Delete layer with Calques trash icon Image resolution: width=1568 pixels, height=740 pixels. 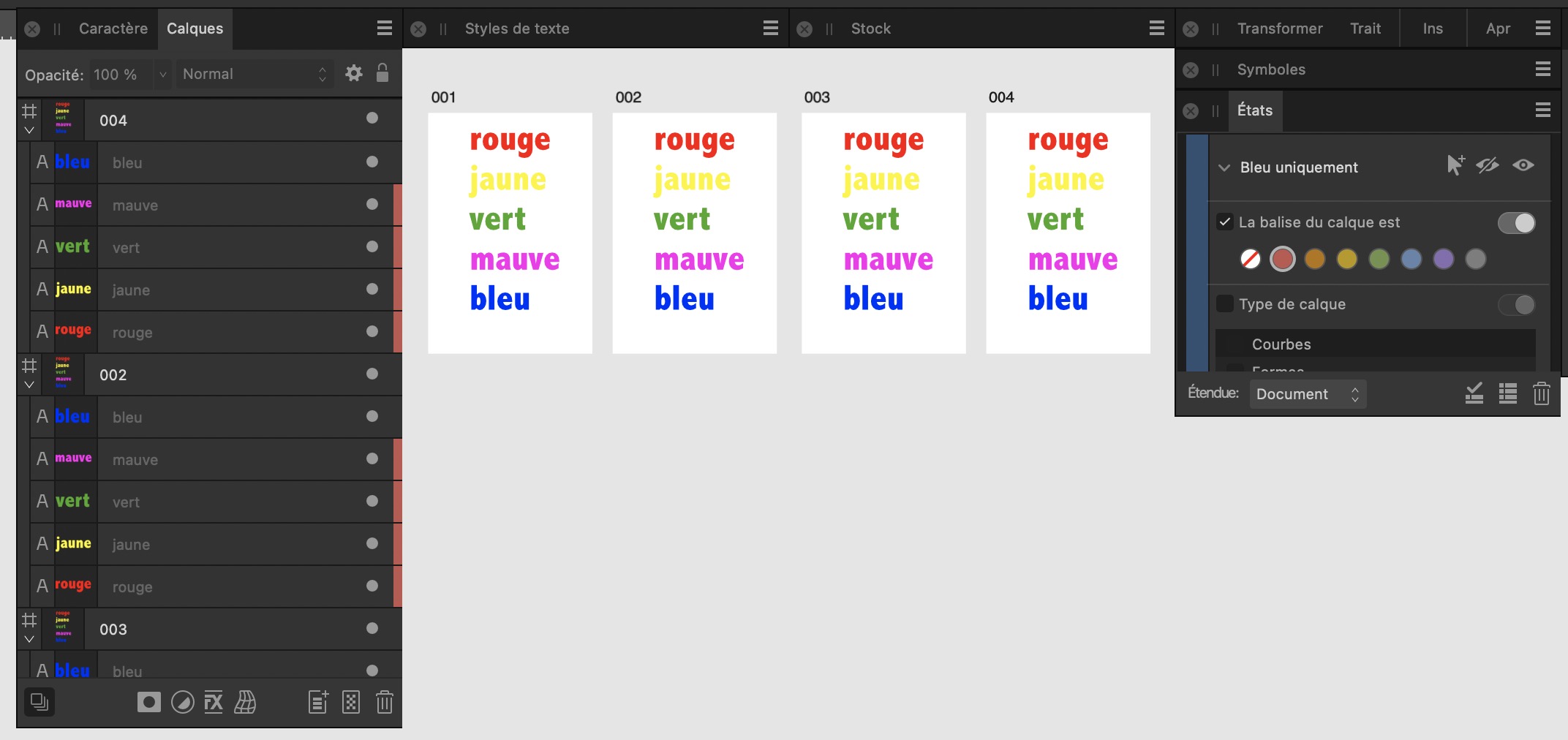point(385,703)
